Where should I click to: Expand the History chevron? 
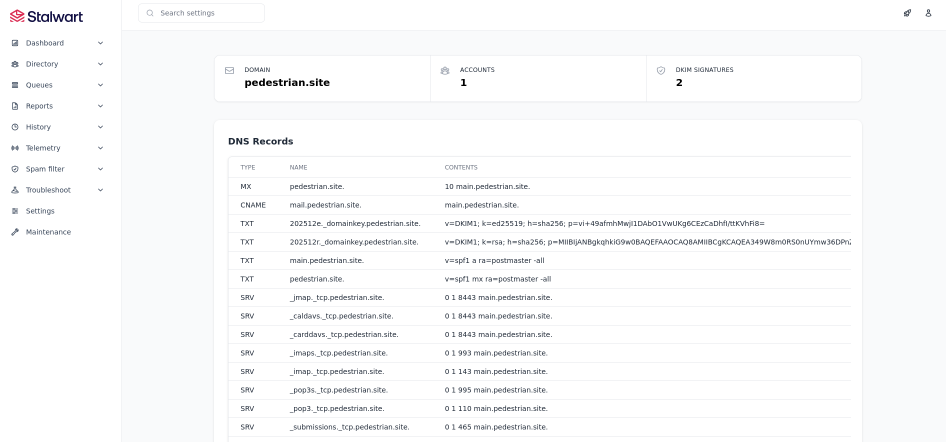(x=100, y=127)
